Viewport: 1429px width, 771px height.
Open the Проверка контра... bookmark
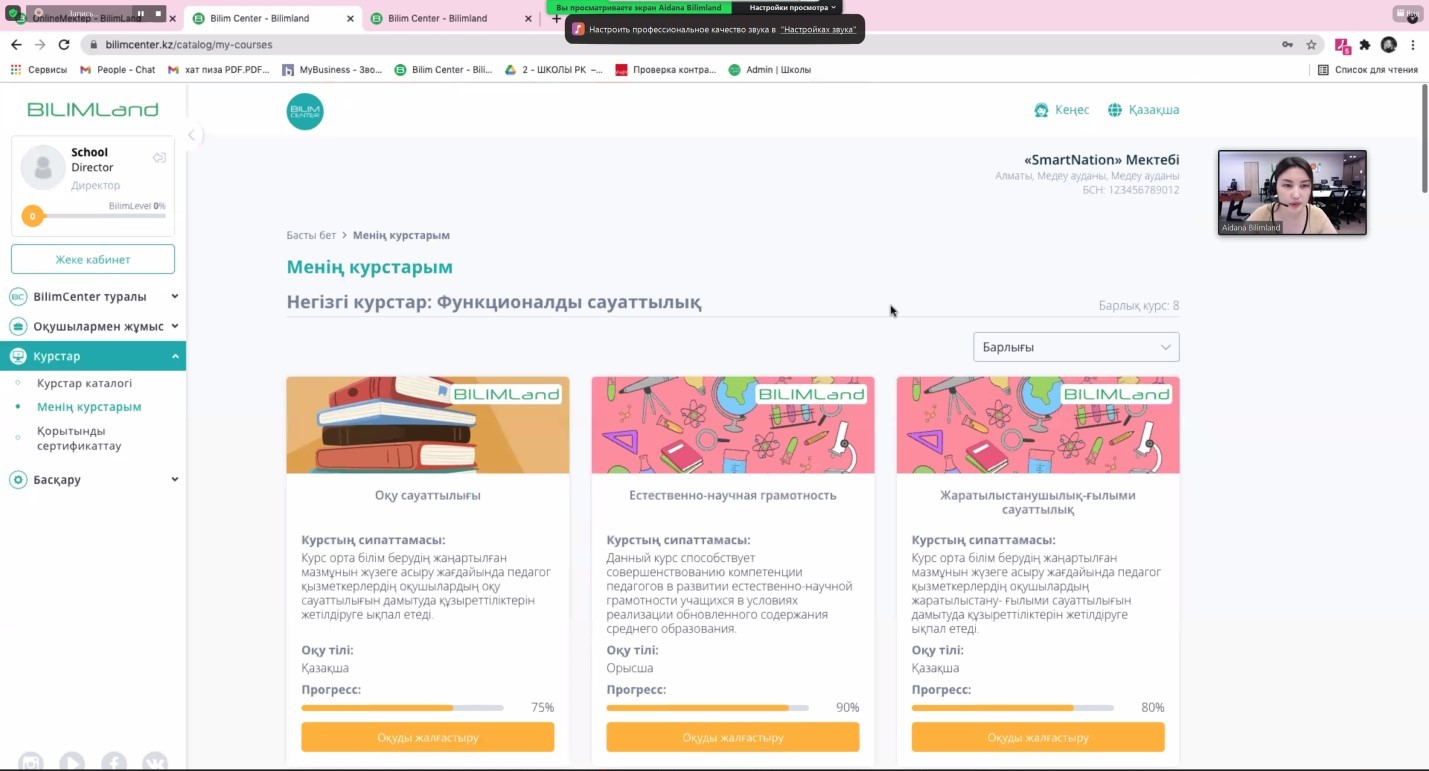(x=666, y=70)
